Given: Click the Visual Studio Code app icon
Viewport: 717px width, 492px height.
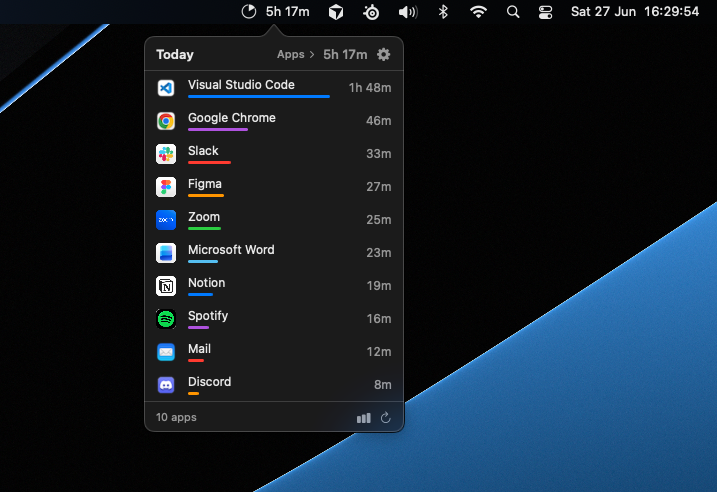Looking at the screenshot, I should pyautogui.click(x=166, y=88).
